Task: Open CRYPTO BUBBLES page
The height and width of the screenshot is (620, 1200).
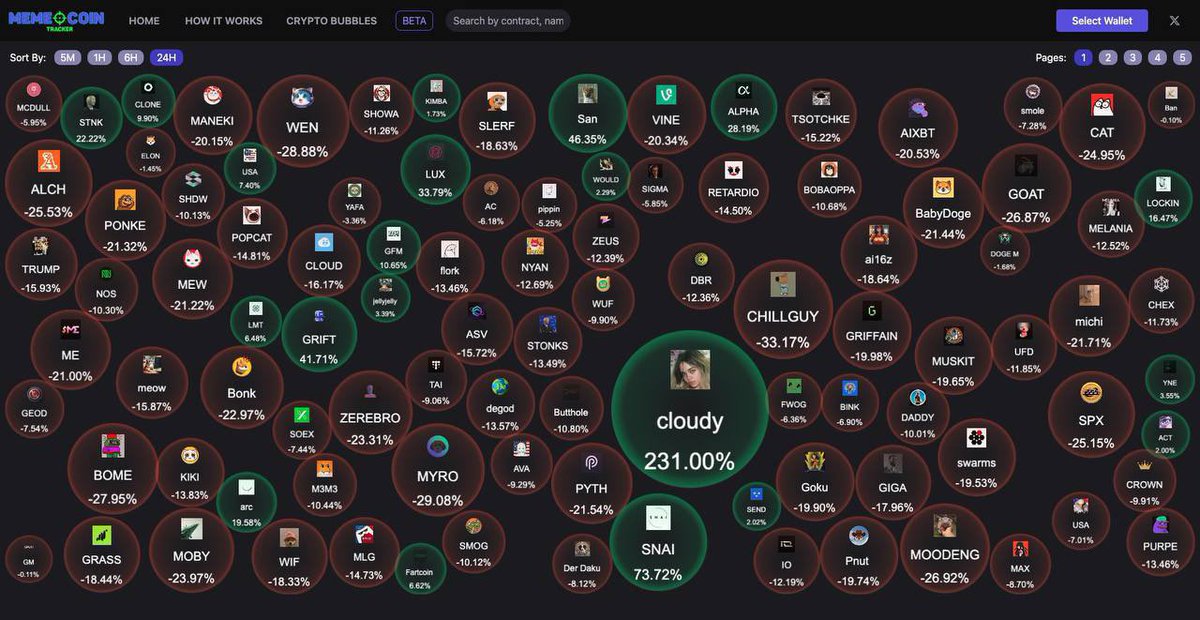Action: coord(332,21)
